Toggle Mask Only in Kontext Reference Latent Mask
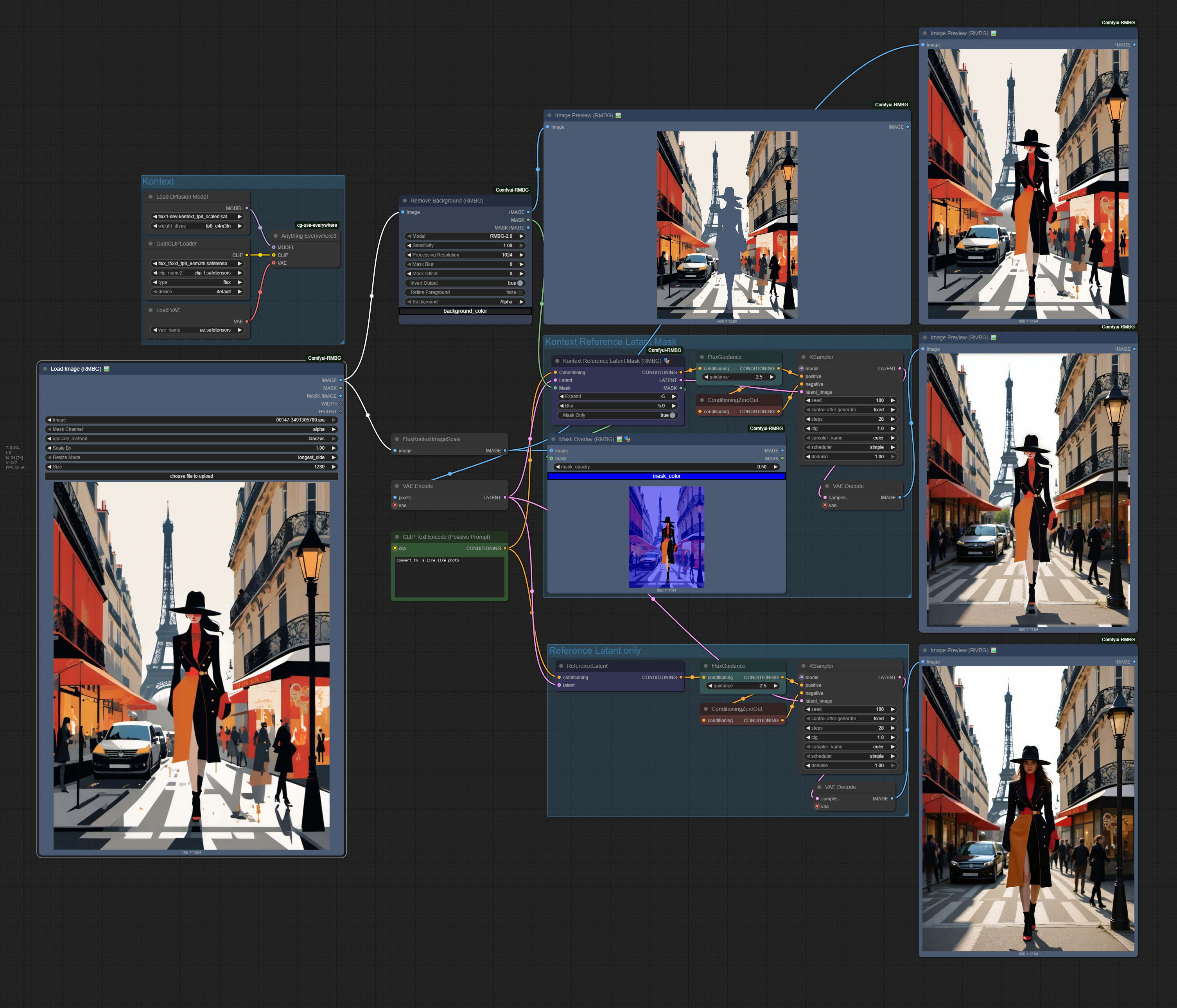The height and width of the screenshot is (1008, 1177). pos(672,415)
